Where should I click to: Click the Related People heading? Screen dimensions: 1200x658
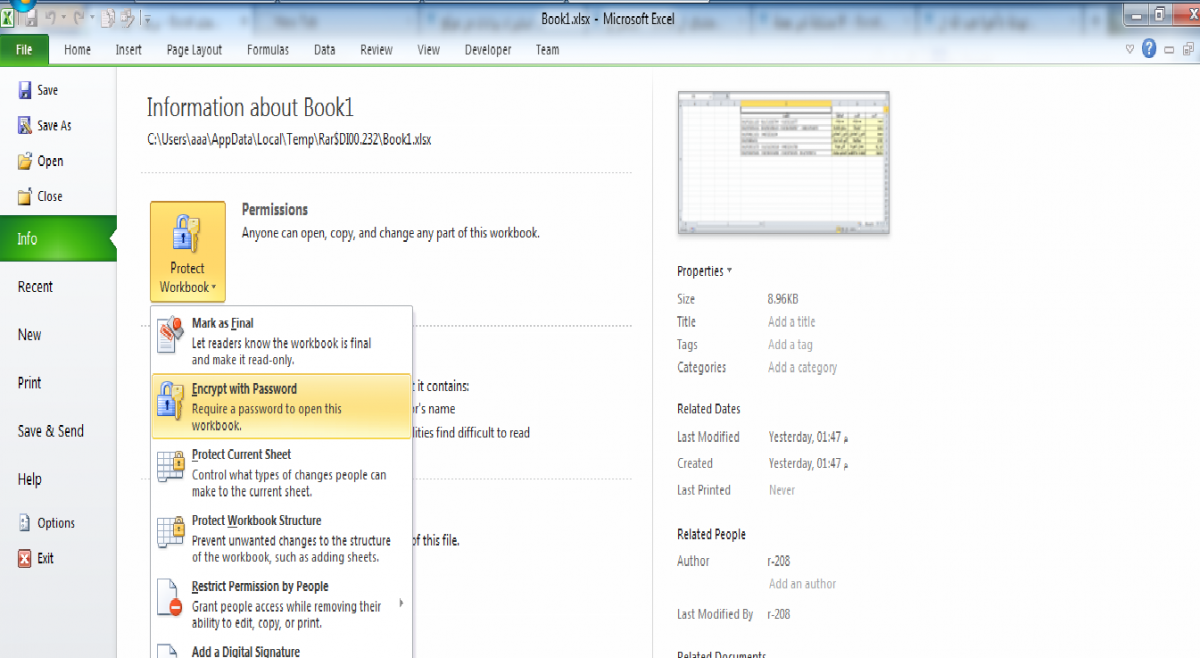(x=711, y=534)
